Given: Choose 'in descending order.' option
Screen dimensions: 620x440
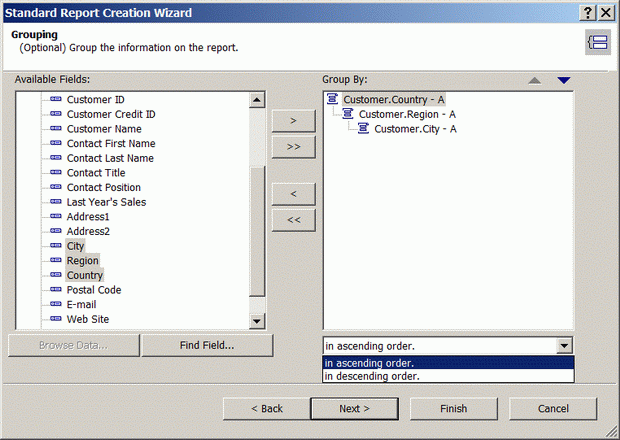Looking at the screenshot, I should pyautogui.click(x=447, y=377).
